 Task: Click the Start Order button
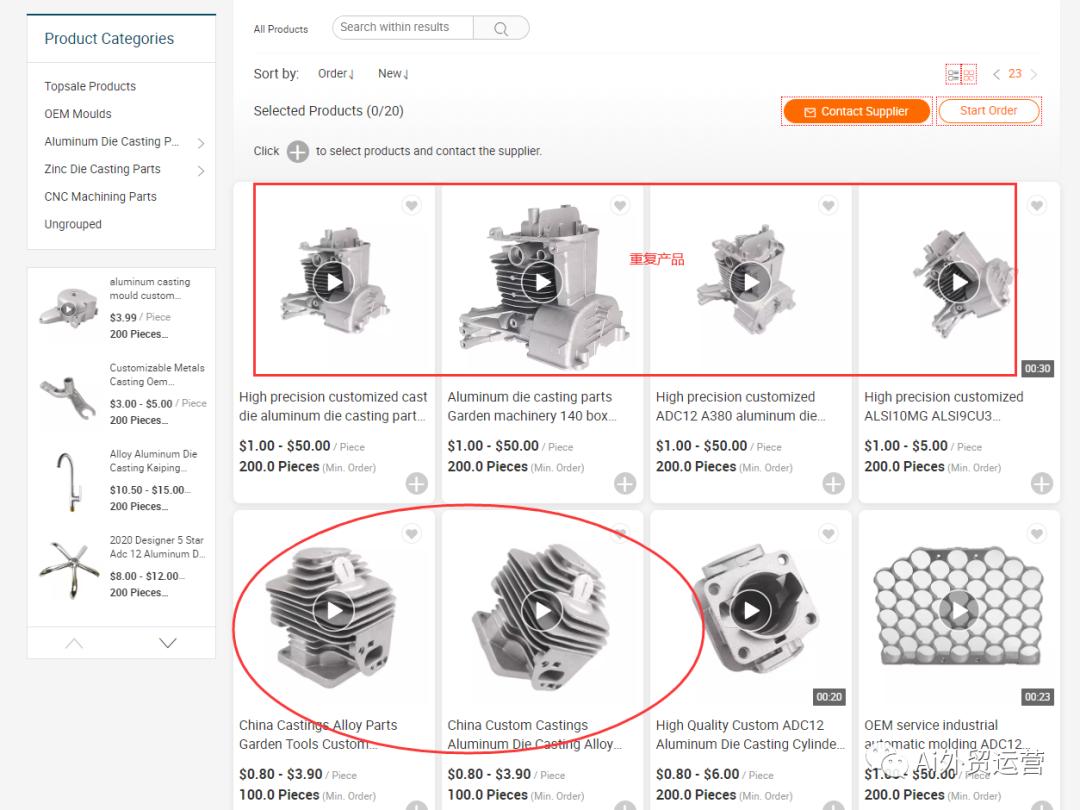point(988,111)
